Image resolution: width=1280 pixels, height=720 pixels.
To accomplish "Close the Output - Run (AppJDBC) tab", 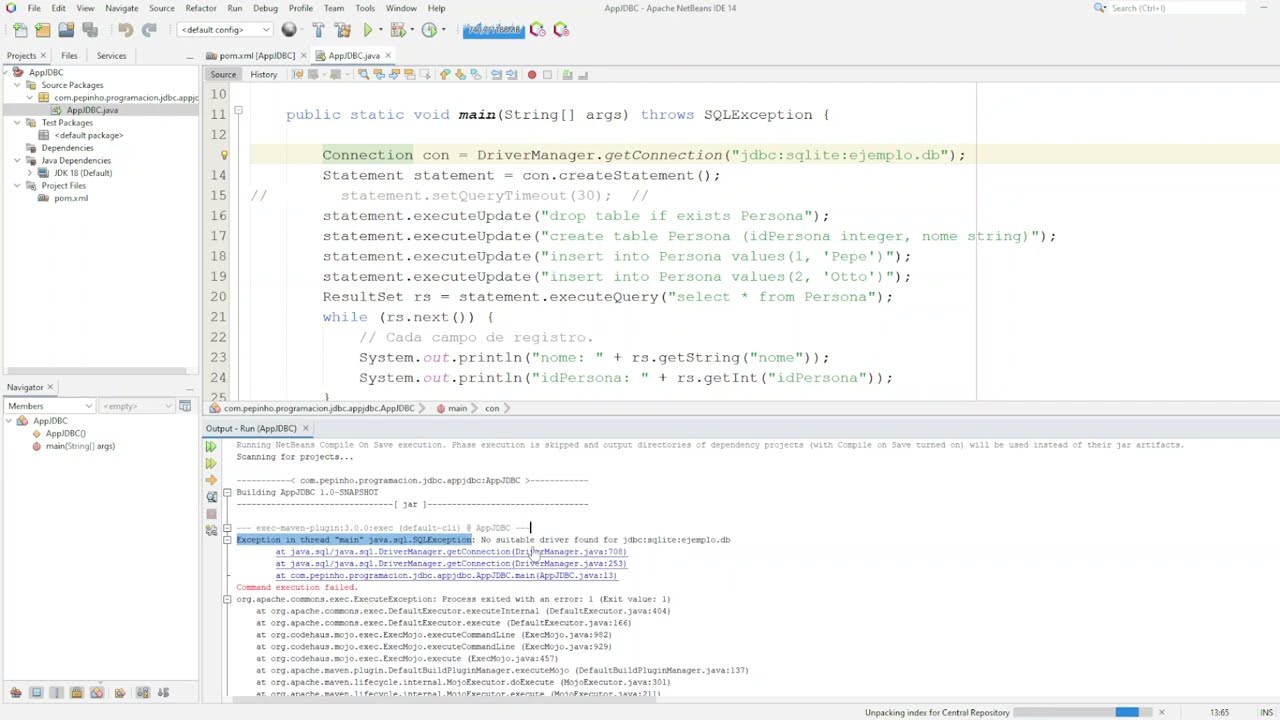I will point(306,429).
